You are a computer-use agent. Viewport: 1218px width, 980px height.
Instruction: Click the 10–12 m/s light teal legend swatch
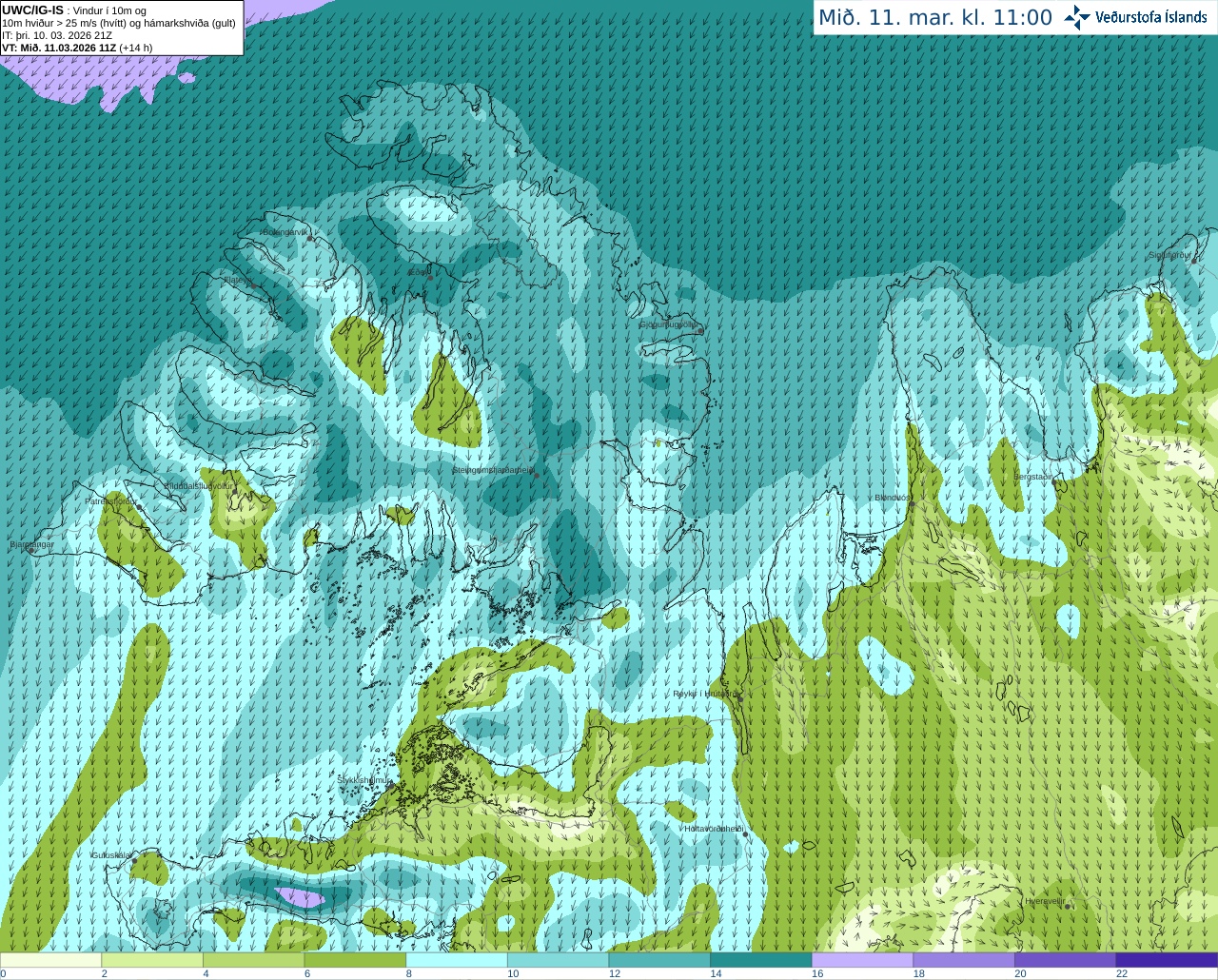(558, 960)
